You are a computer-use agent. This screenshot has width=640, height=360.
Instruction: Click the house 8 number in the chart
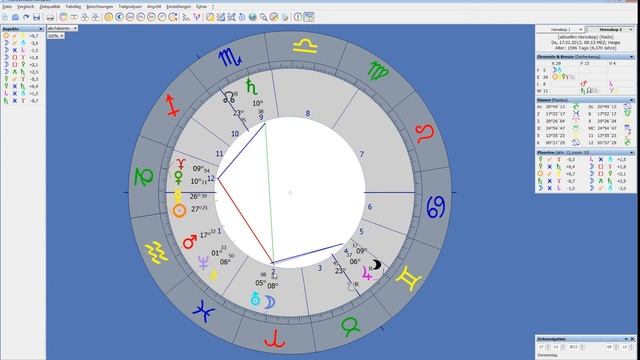pyautogui.click(x=308, y=113)
